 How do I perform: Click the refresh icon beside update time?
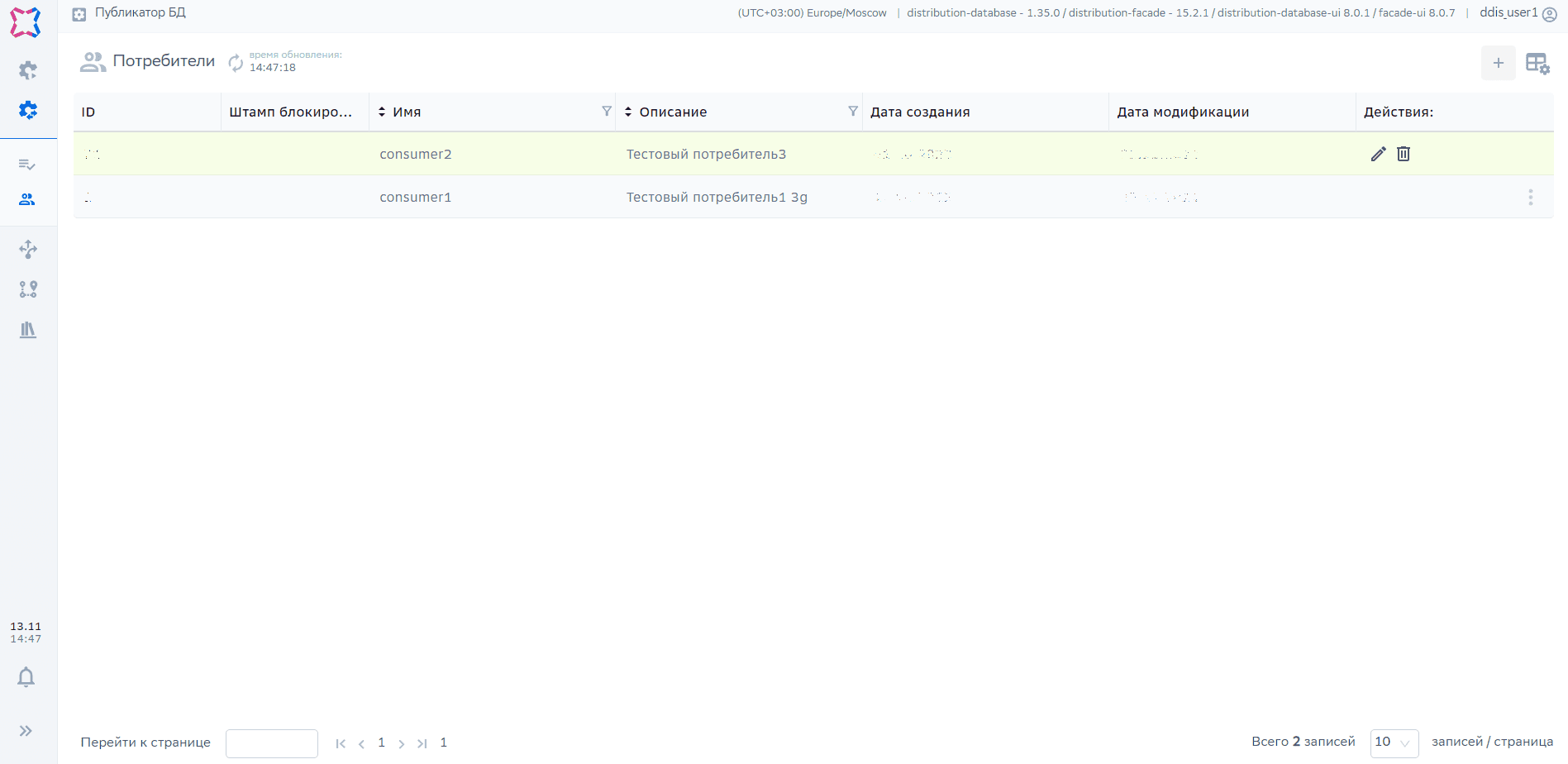click(236, 63)
